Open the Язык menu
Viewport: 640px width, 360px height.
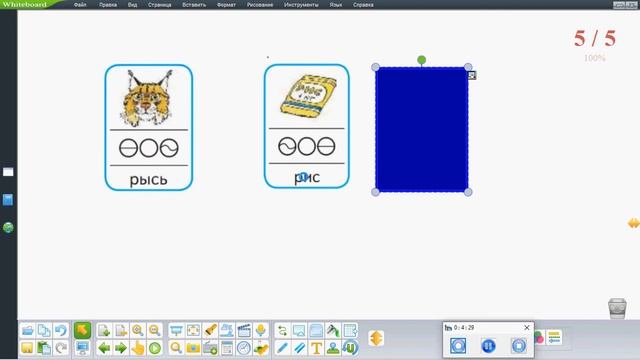[336, 5]
